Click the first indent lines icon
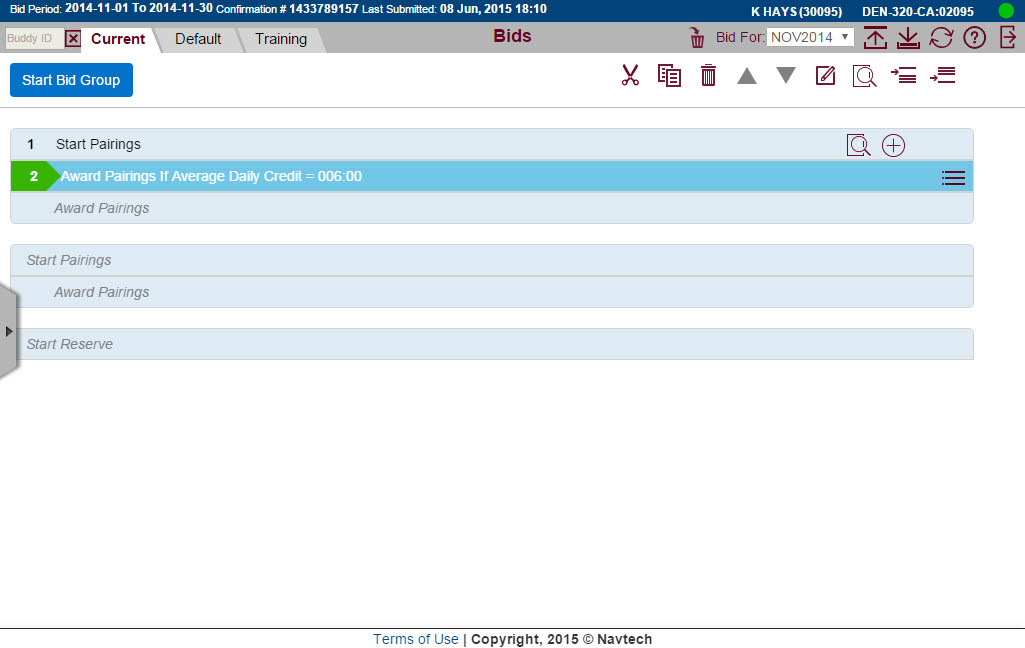This screenshot has width=1025, height=648. [x=903, y=75]
